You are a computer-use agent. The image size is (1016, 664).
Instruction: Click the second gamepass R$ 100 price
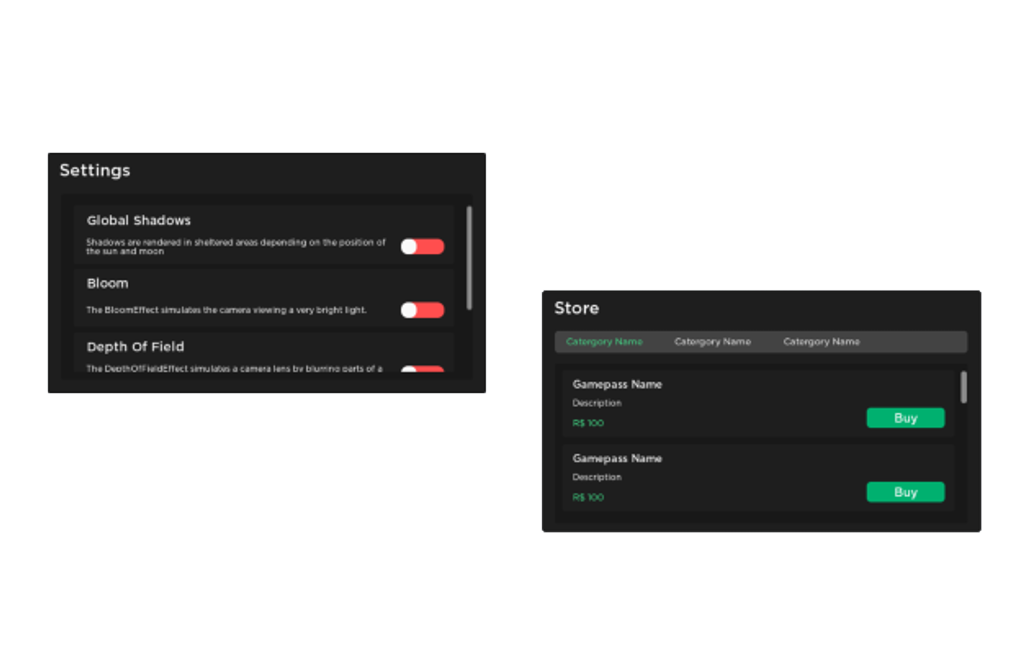pyautogui.click(x=588, y=498)
